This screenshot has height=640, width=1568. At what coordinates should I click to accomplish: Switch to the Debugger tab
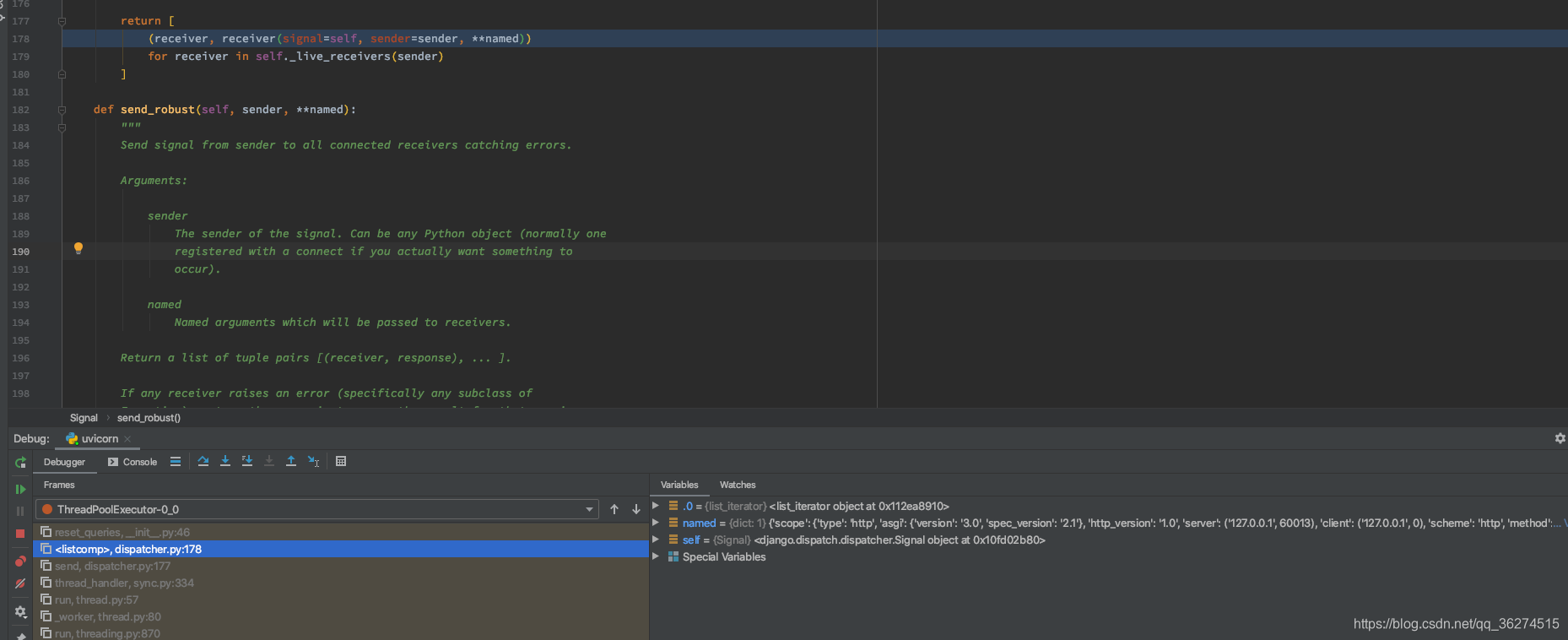pyautogui.click(x=64, y=462)
